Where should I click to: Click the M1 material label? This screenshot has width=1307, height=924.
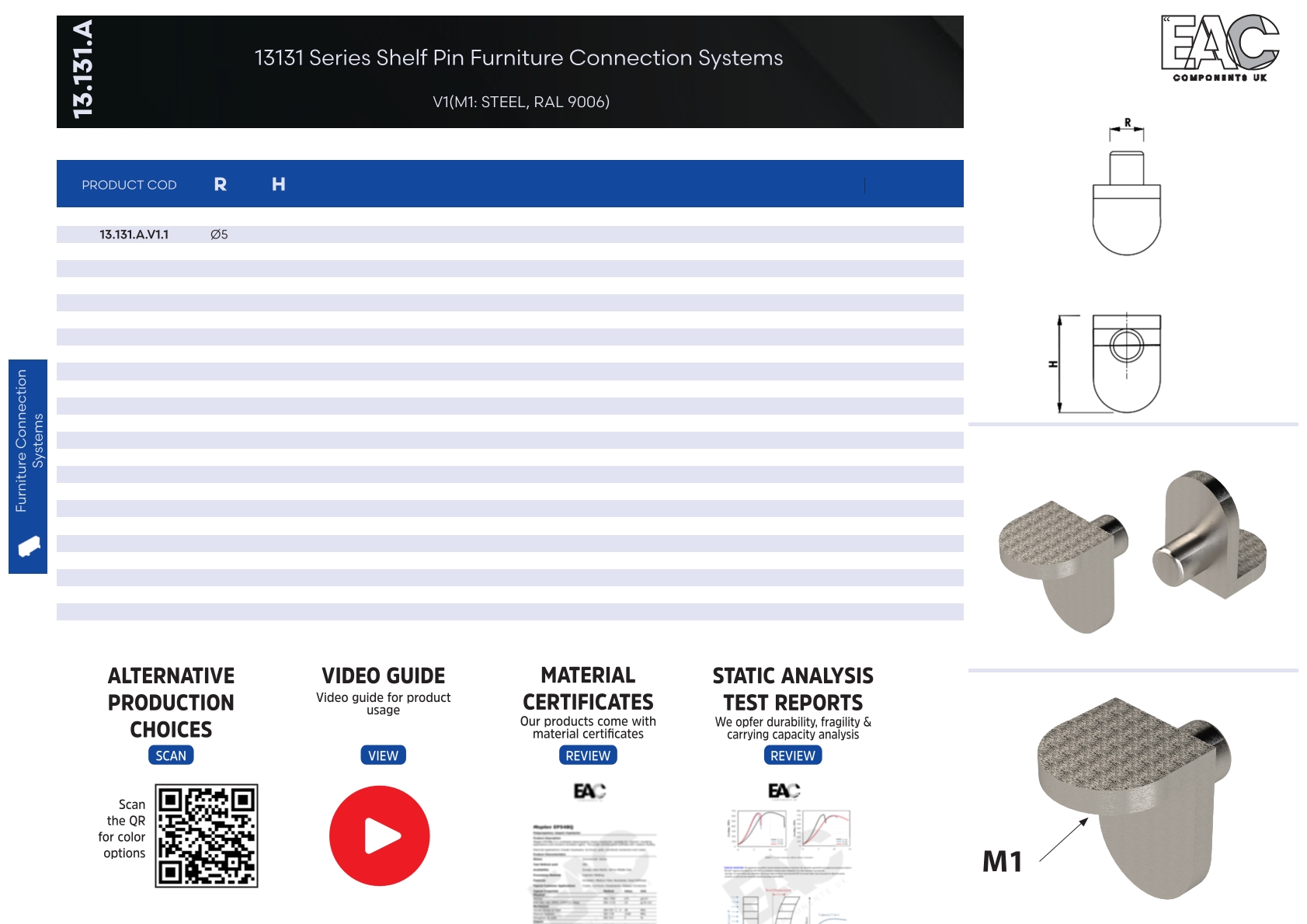[1002, 862]
